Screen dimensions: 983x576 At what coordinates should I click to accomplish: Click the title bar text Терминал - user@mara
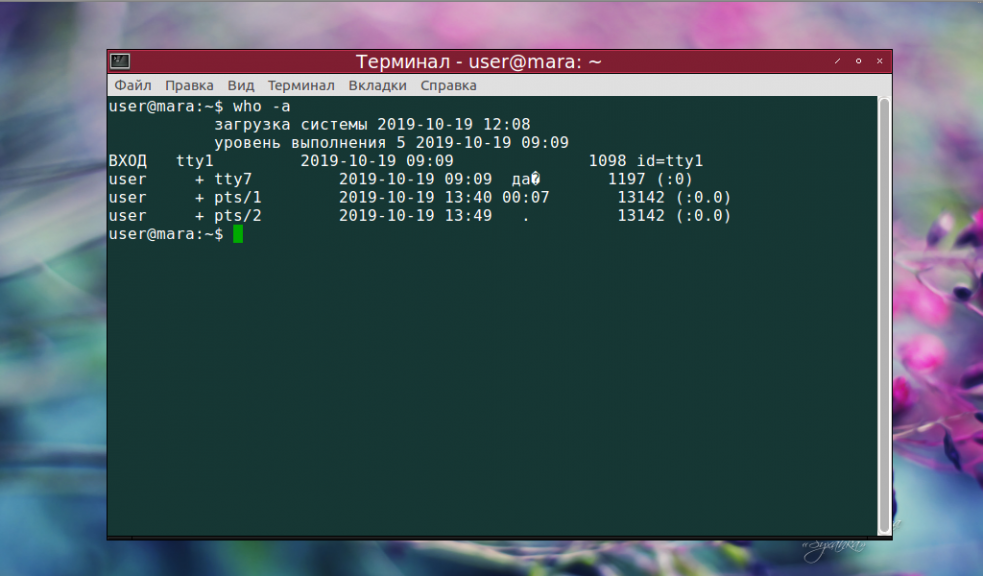click(478, 61)
